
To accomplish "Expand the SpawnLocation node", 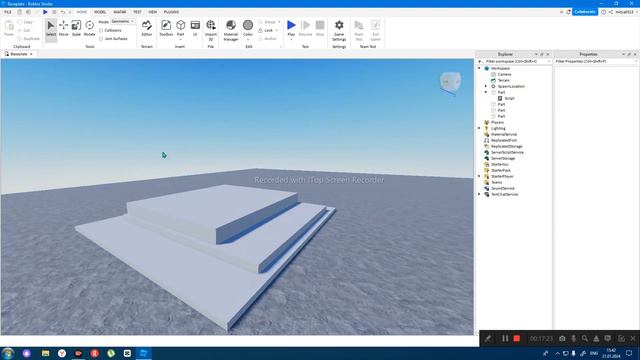I will pyautogui.click(x=486, y=86).
